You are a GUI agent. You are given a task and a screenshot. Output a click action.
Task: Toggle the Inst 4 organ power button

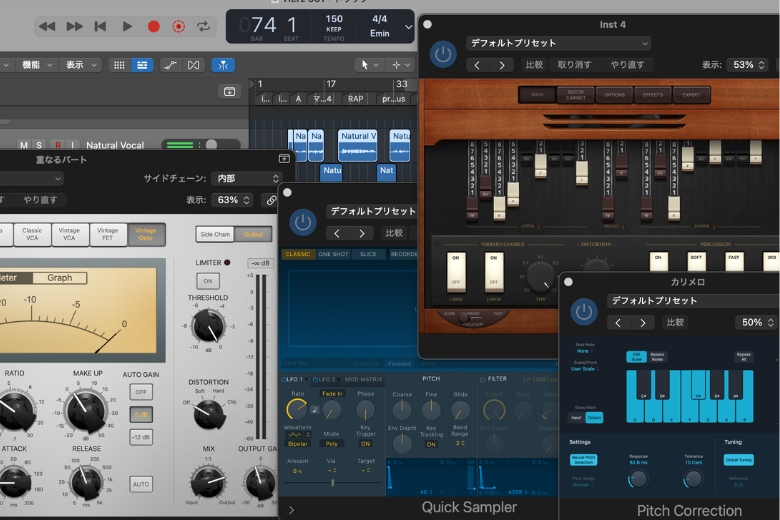443,54
